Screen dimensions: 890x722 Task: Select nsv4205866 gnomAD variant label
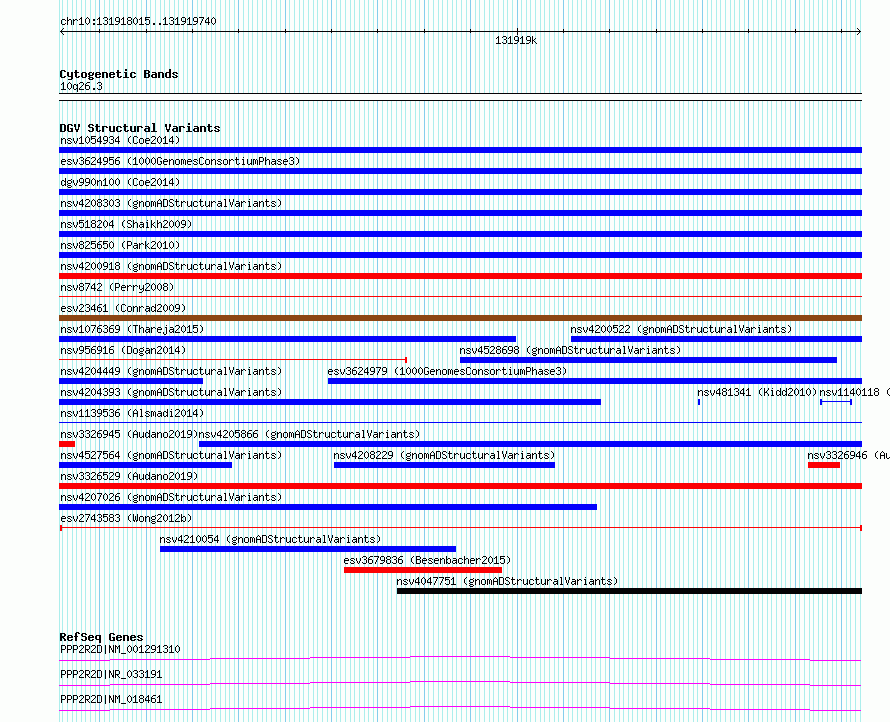(x=309, y=434)
